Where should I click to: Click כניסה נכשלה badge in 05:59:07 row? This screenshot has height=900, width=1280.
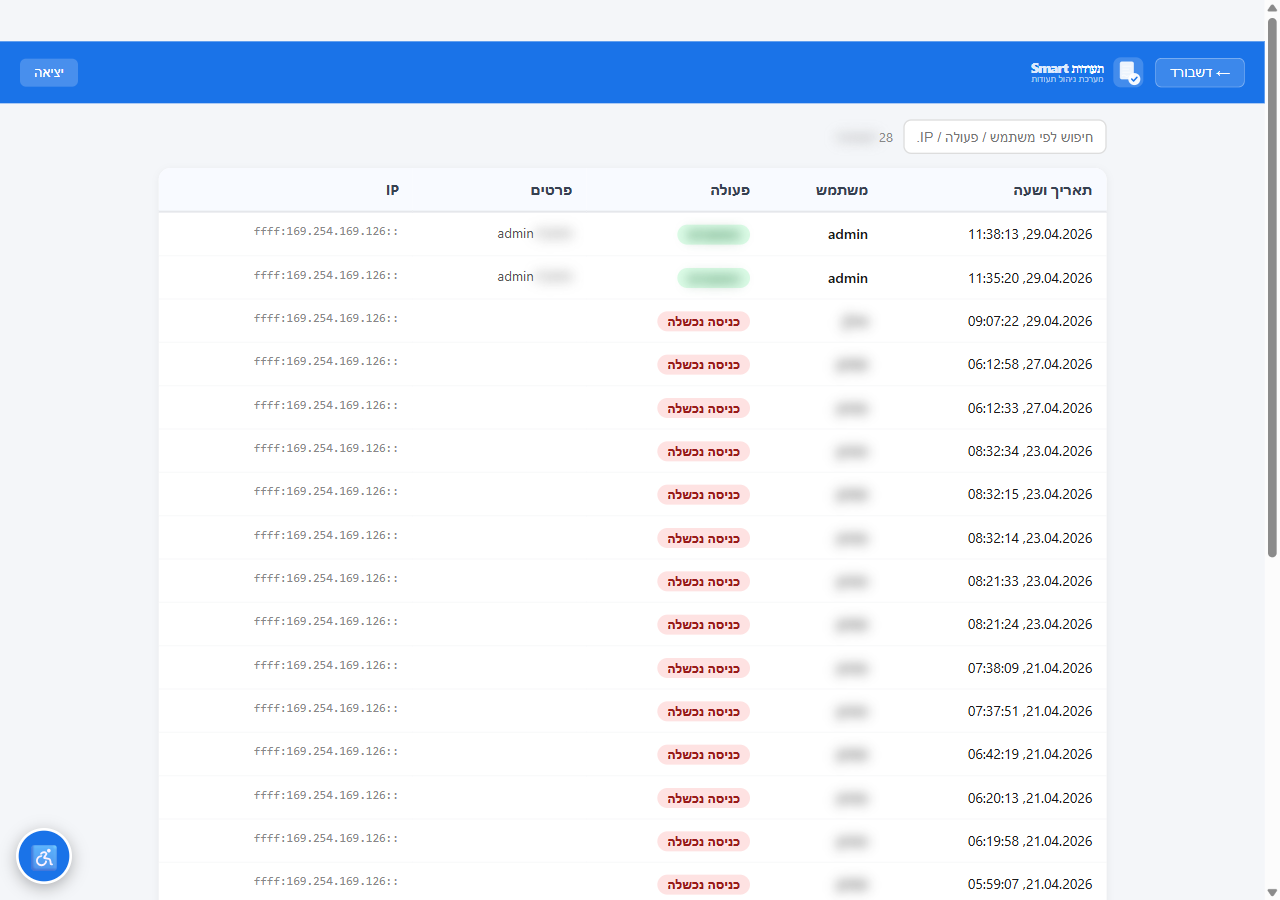point(703,884)
